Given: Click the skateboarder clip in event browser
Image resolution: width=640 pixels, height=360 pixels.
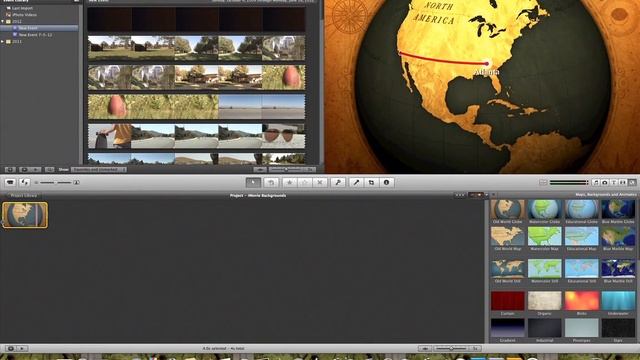Looking at the screenshot, I should [110, 136].
